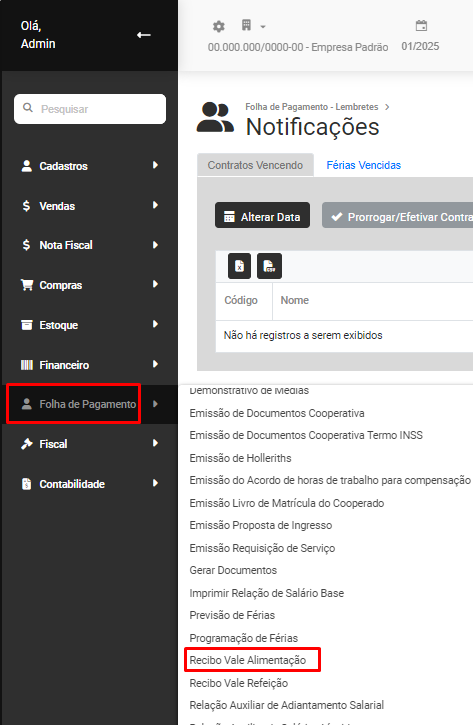This screenshot has width=473, height=725.
Task: Collapse sidebar with the back arrow icon
Action: (144, 35)
